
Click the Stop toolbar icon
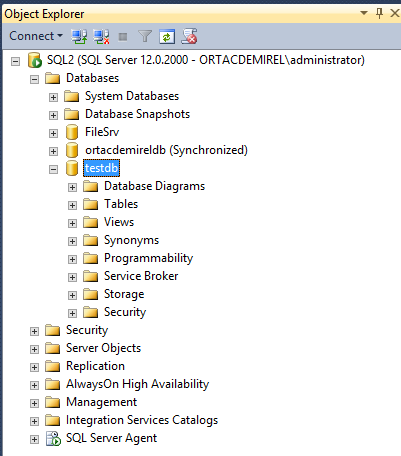point(123,36)
